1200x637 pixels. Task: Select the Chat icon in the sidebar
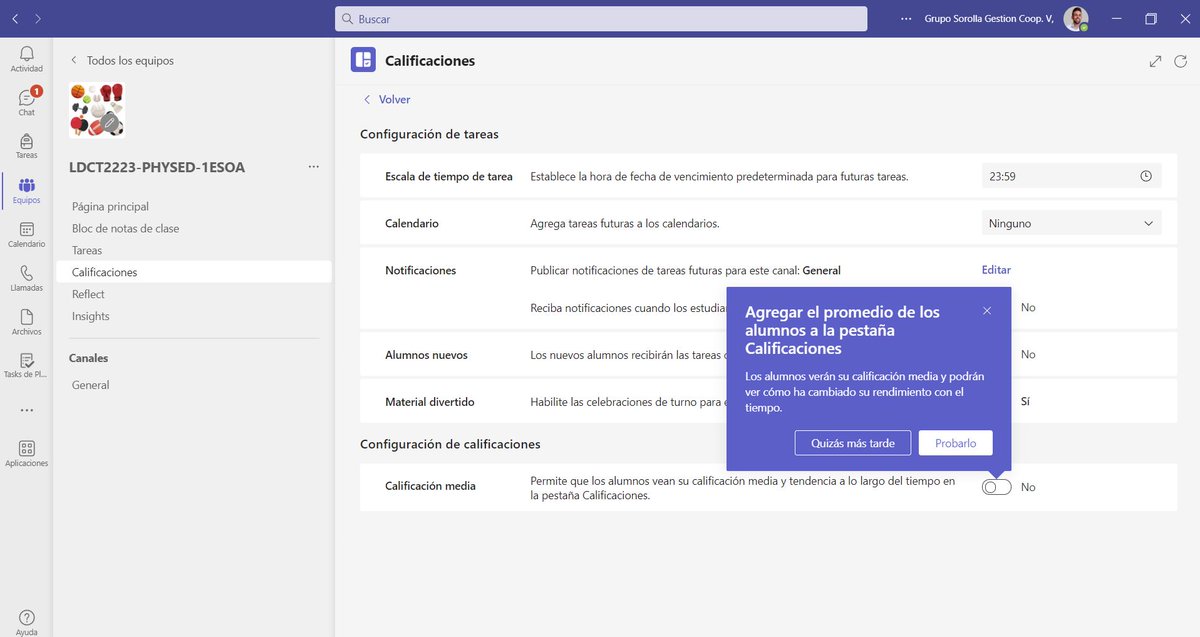(27, 98)
